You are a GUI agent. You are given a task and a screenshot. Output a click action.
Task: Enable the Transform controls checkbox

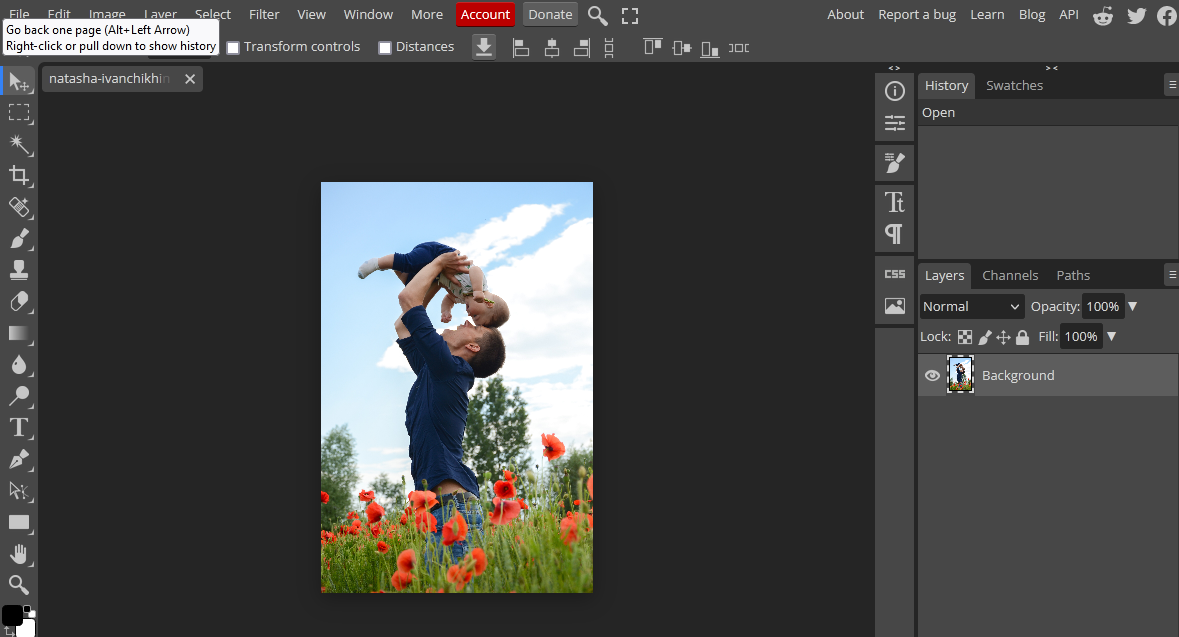(x=233, y=47)
